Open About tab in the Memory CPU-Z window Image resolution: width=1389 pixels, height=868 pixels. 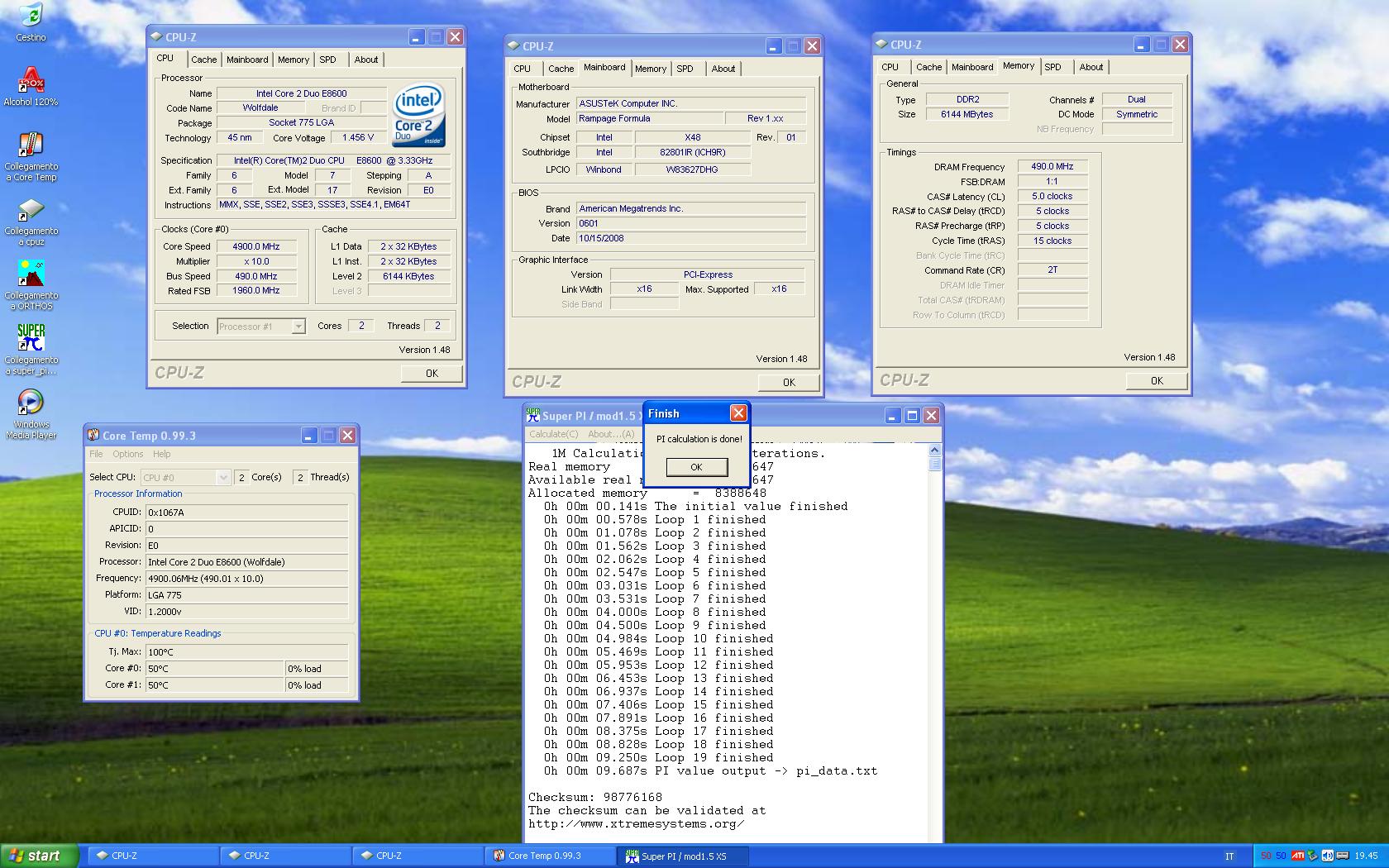tap(1091, 67)
